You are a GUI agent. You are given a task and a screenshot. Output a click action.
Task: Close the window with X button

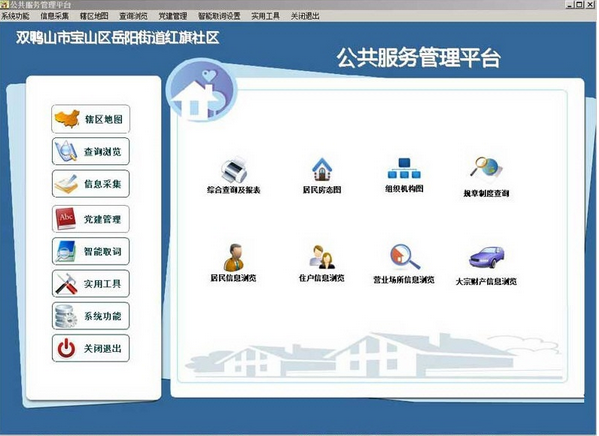[x=589, y=4]
